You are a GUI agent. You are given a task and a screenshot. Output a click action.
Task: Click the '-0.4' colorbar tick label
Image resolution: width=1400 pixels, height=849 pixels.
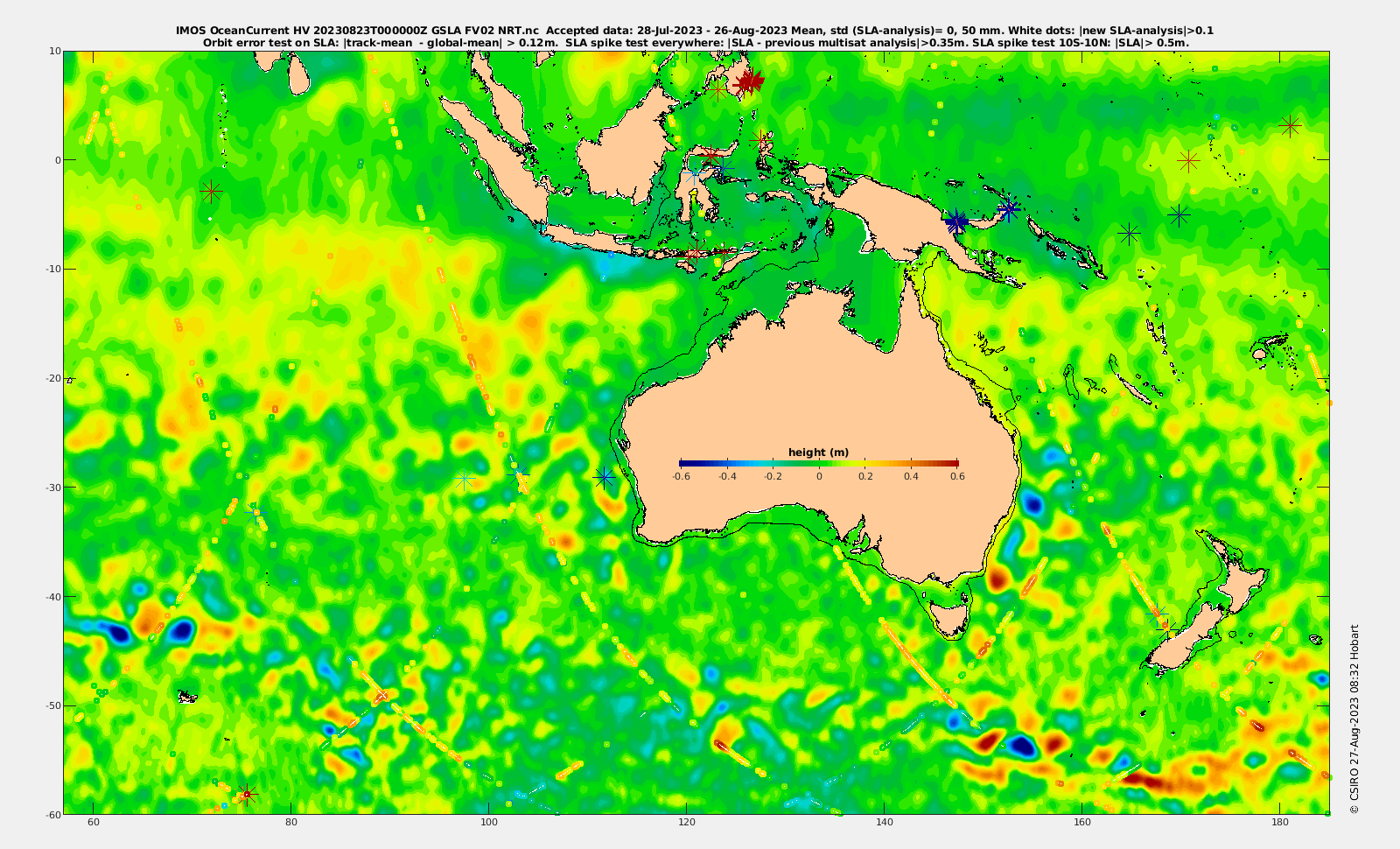(727, 477)
